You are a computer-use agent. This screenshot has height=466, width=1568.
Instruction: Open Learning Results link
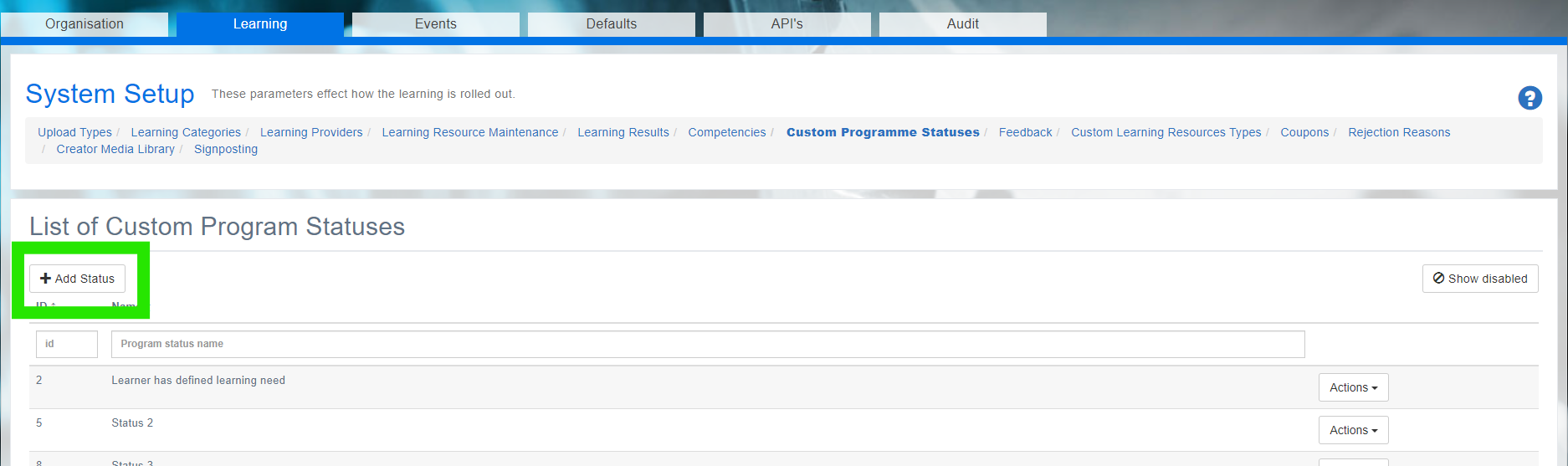coord(623,132)
